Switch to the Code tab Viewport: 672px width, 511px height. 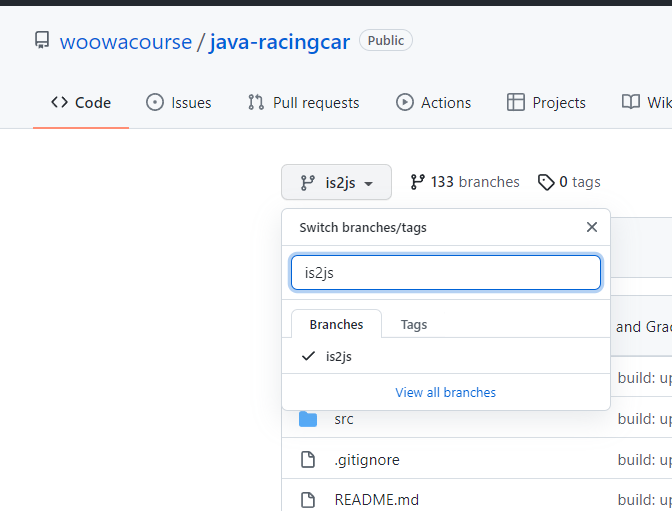(x=81, y=103)
